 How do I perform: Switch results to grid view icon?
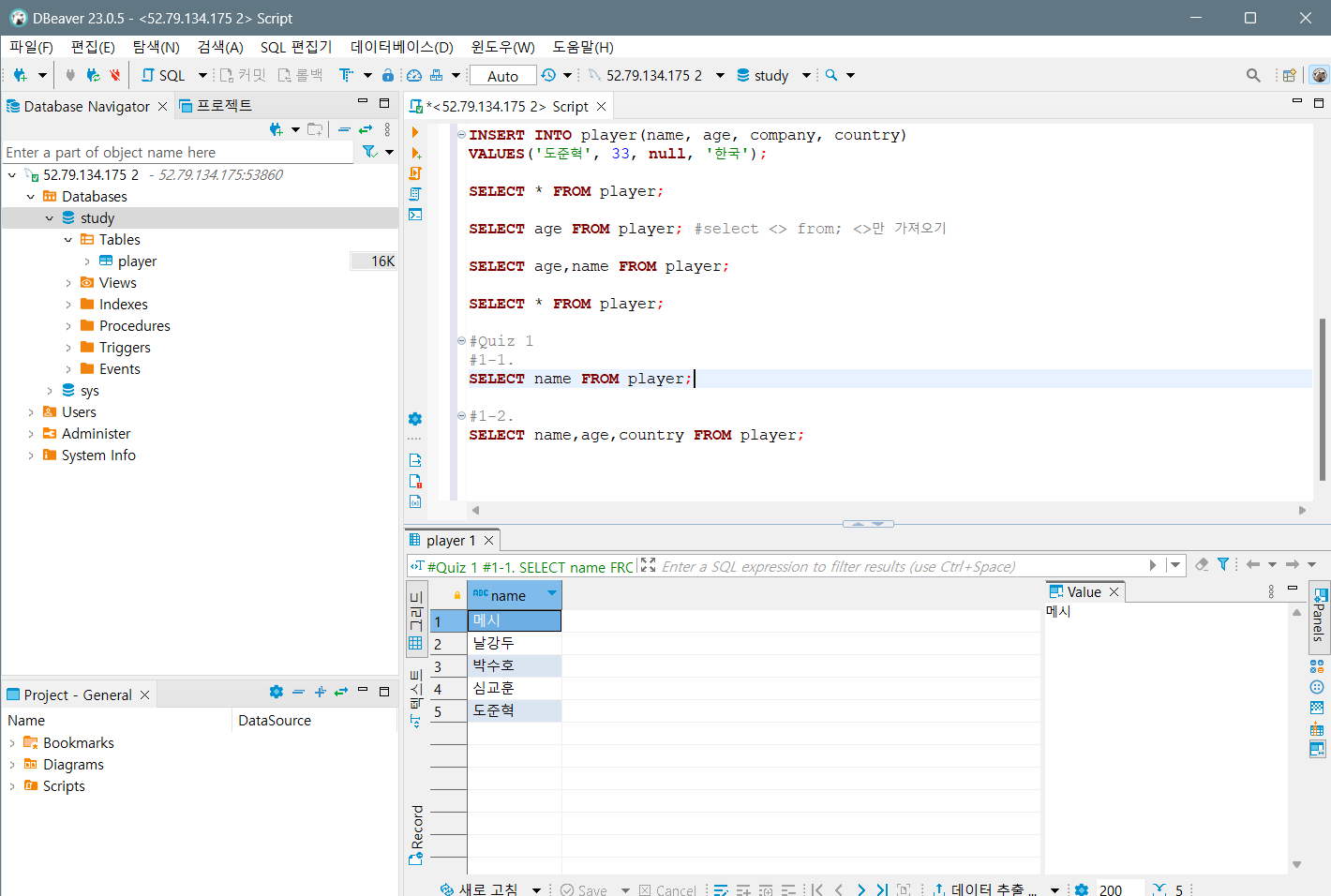click(x=416, y=643)
